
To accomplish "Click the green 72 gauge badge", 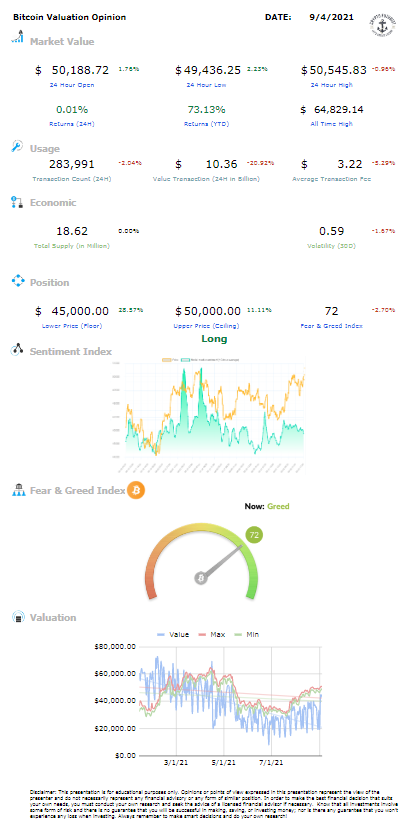I will point(254,535).
